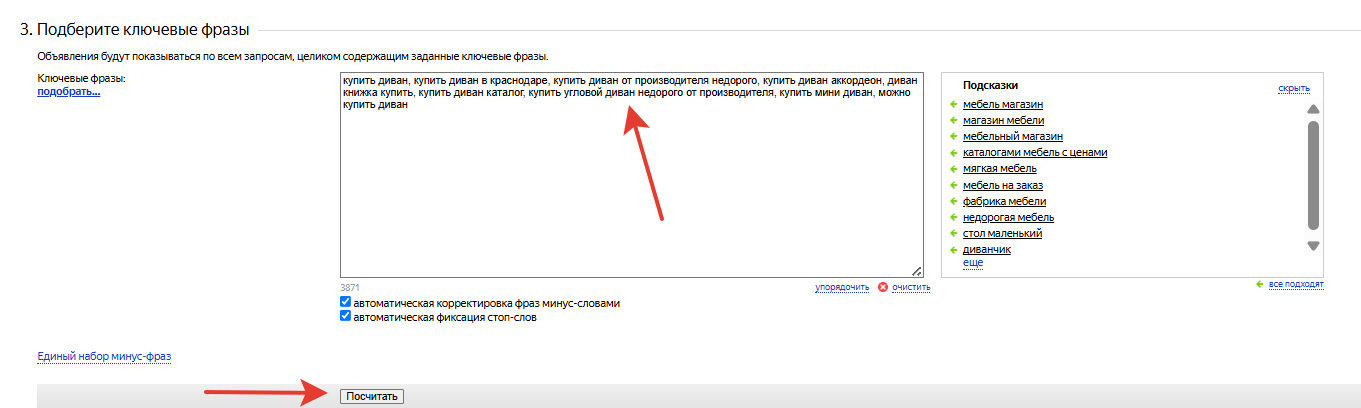Add all suggestions via 'все подходят'

coord(1296,284)
